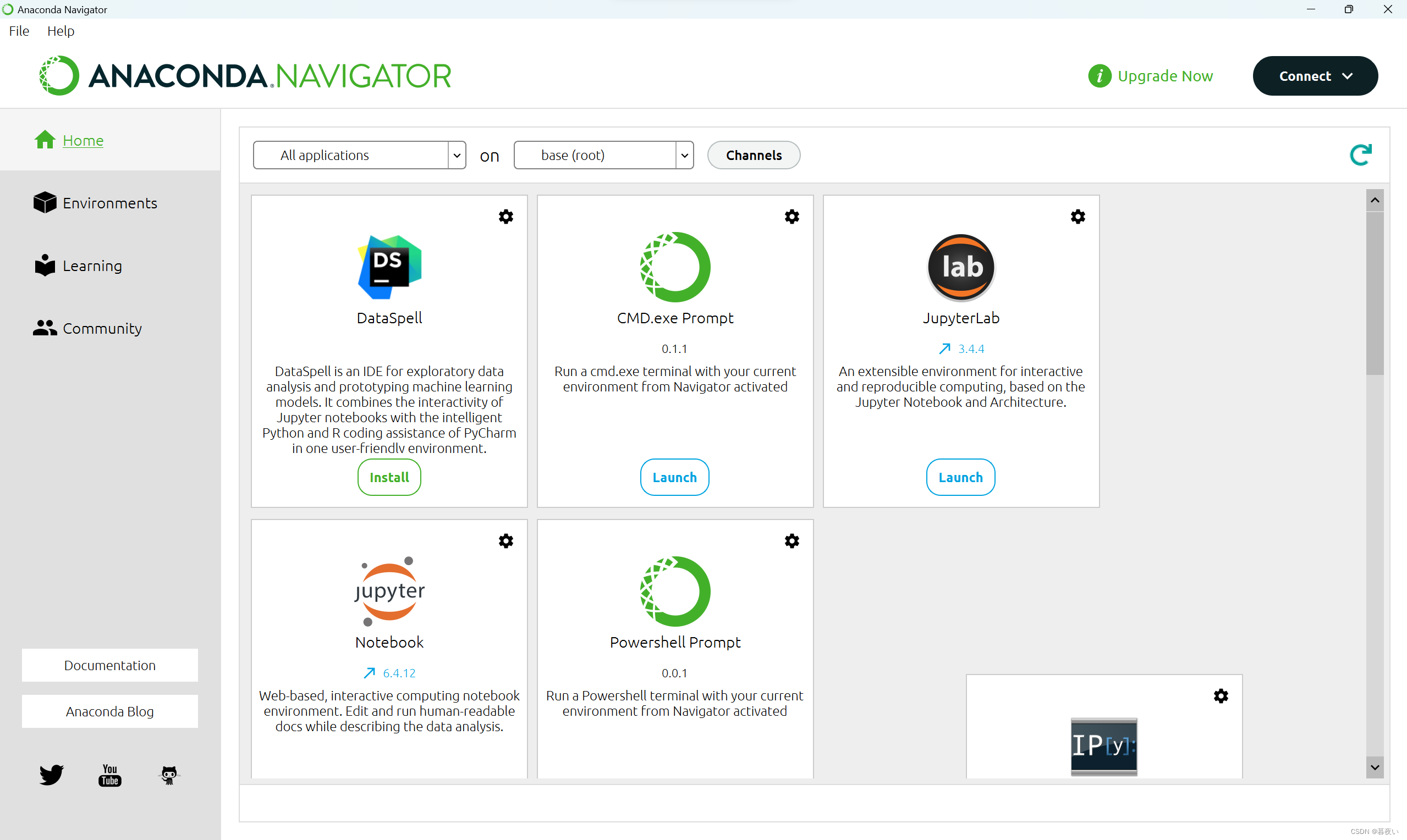This screenshot has height=840, width=1407.
Task: Launch JupyterLab application
Action: 960,477
